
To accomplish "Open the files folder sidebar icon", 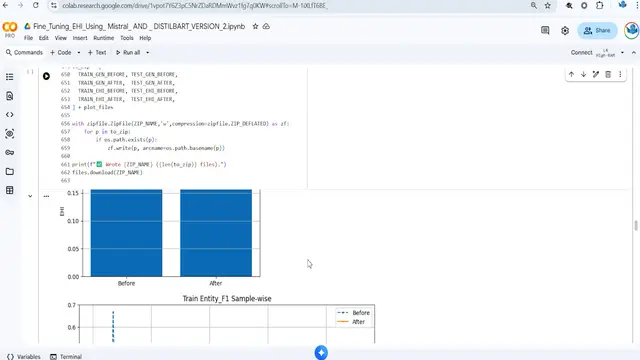I will click(10, 171).
